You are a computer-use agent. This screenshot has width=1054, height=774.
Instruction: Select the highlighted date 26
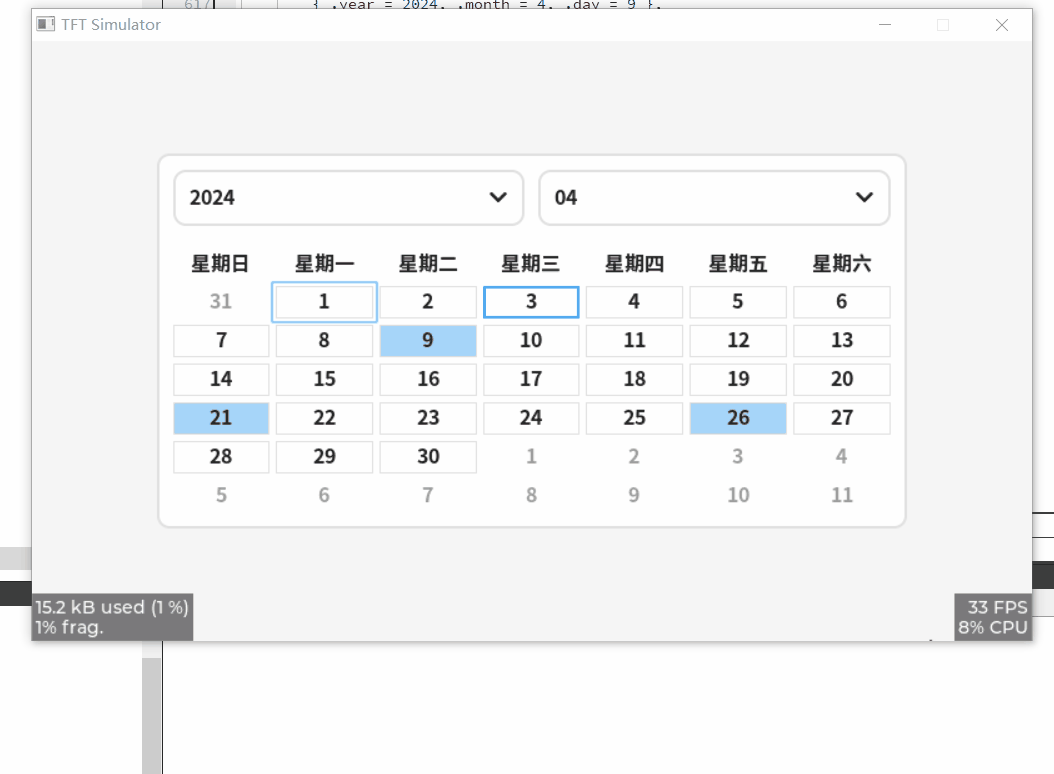tap(737, 418)
